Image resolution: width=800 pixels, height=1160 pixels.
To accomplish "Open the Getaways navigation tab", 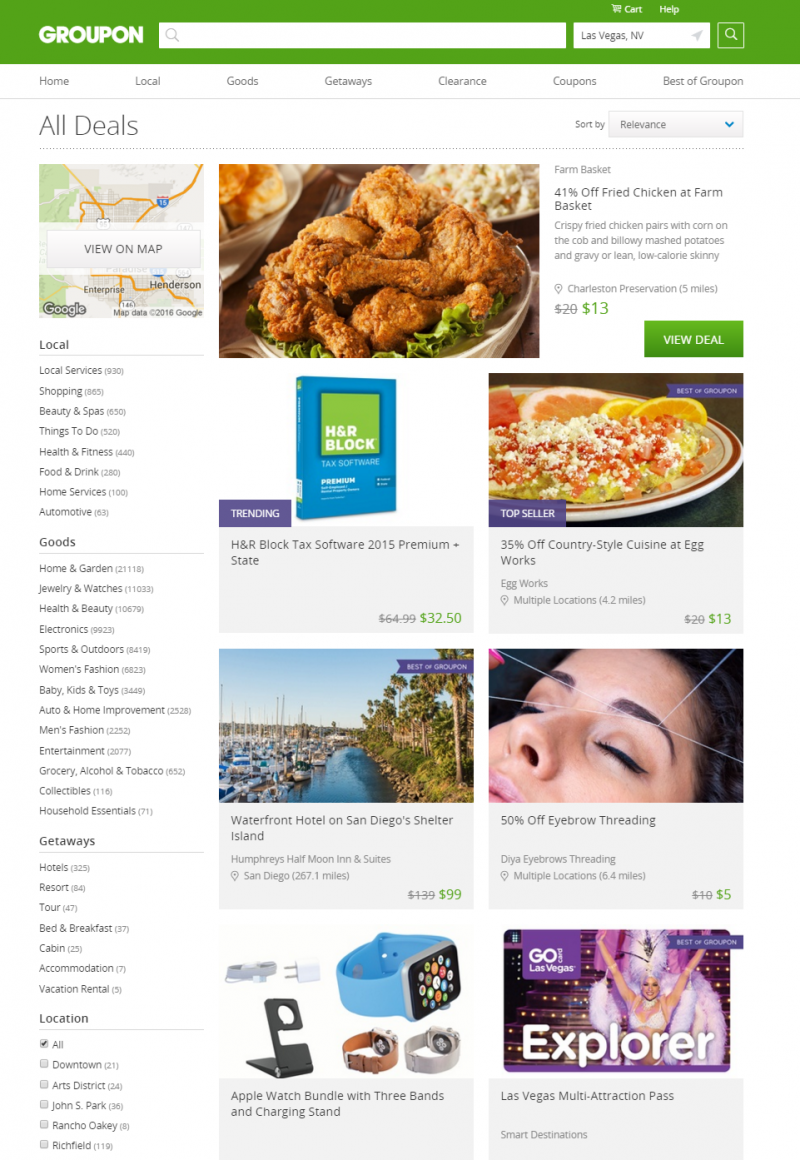I will [348, 81].
